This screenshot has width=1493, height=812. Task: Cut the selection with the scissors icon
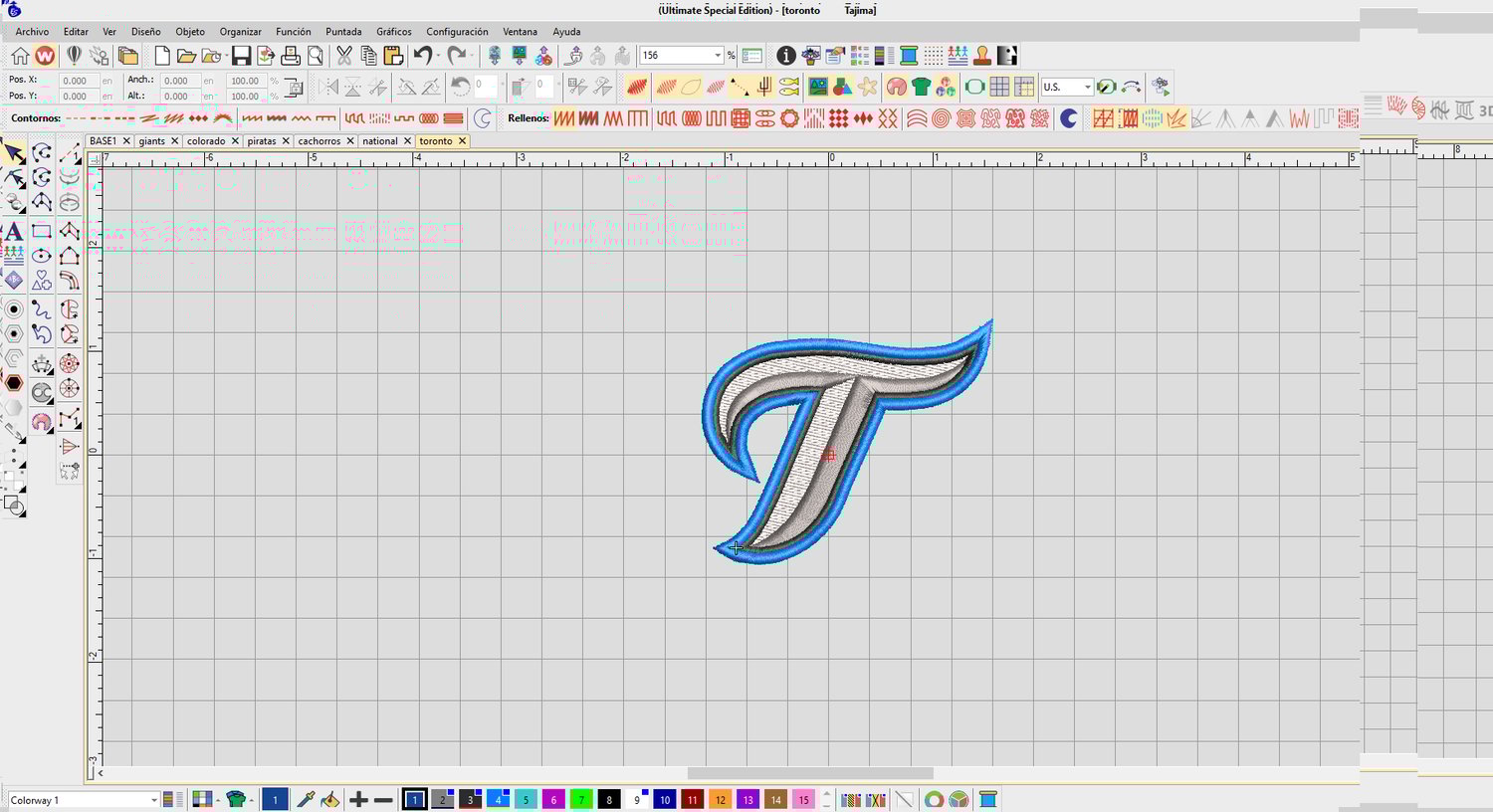[x=344, y=56]
